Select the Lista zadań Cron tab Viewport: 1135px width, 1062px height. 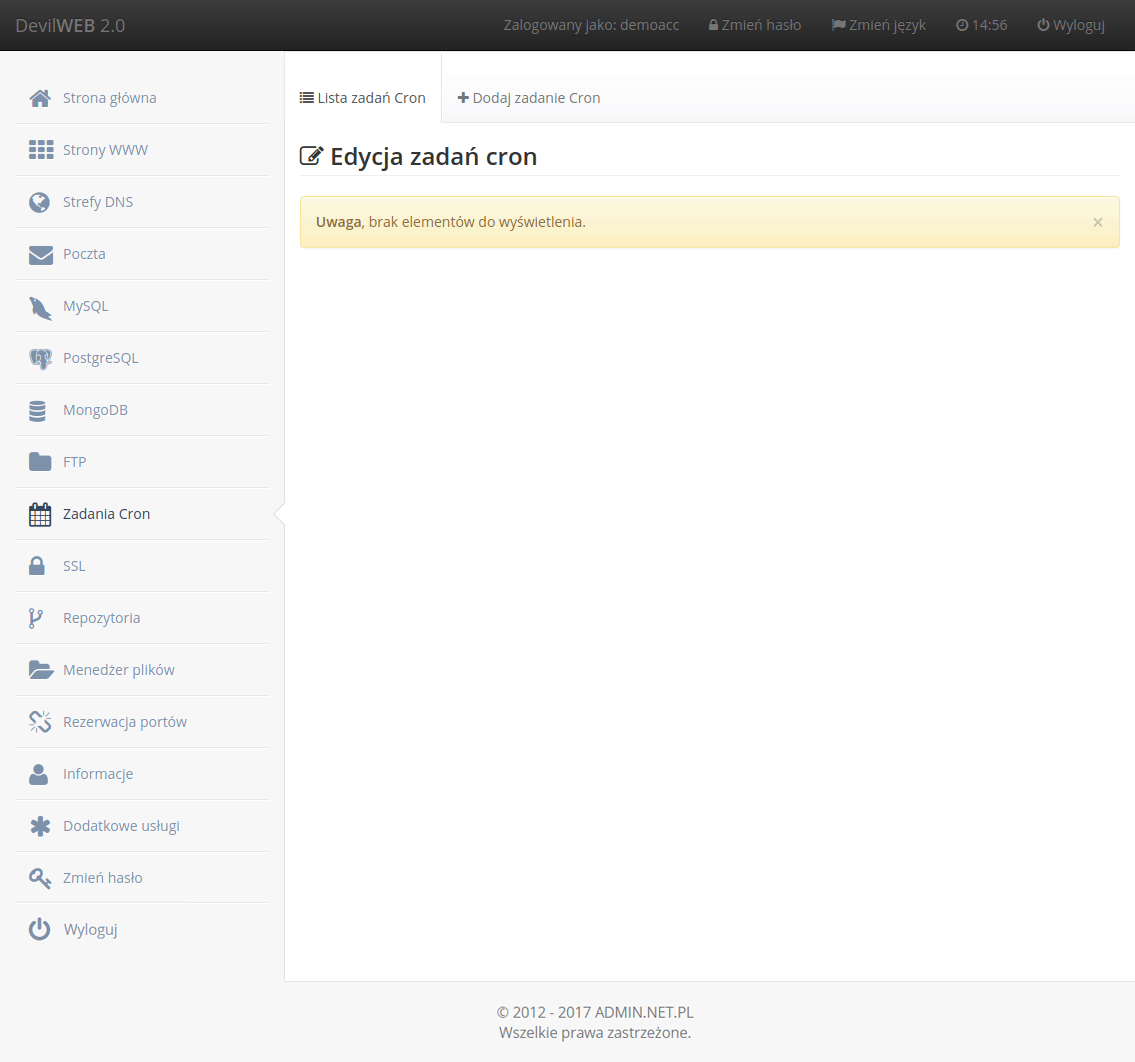point(363,98)
